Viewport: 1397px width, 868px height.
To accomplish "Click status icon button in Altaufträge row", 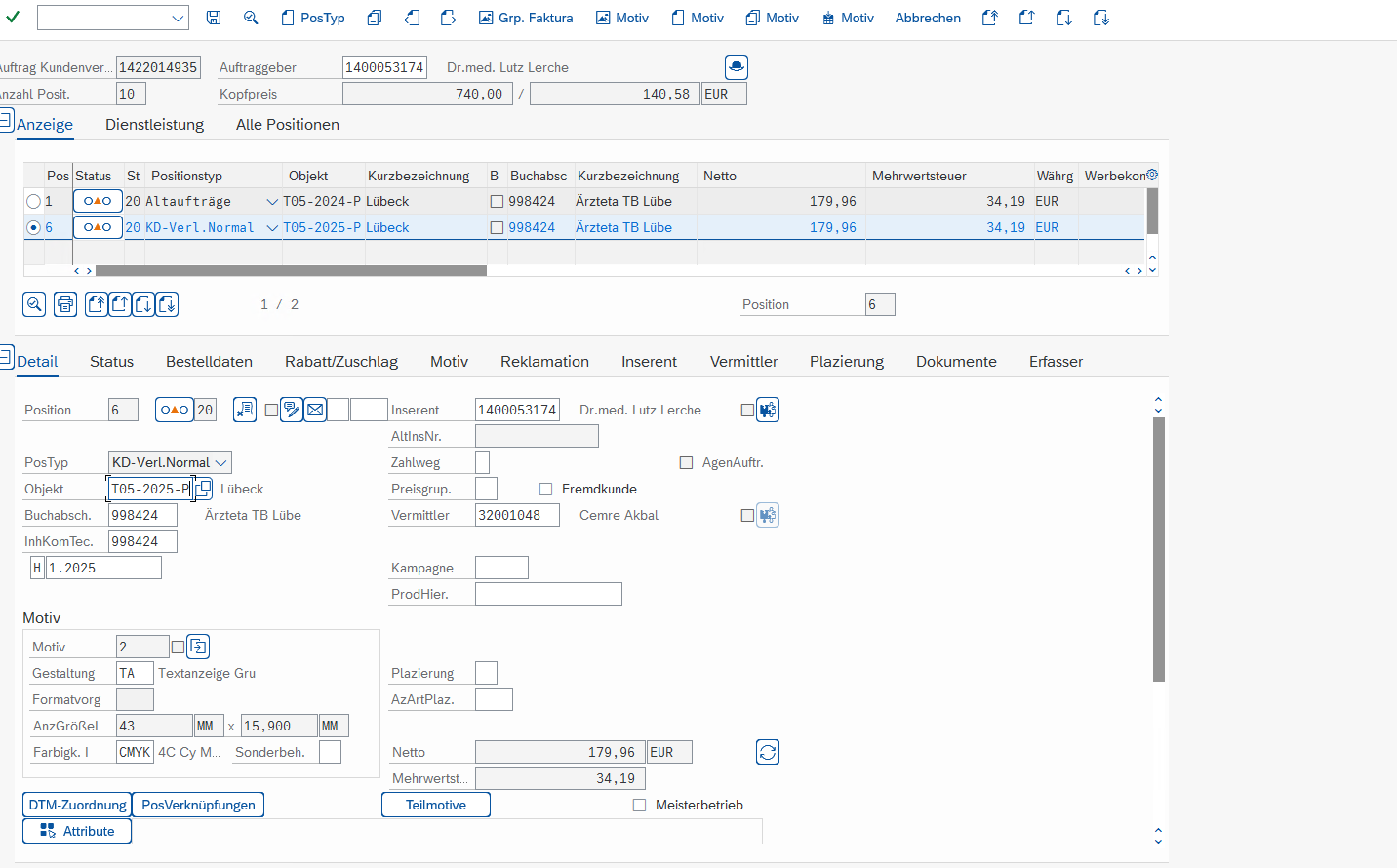I will (98, 201).
